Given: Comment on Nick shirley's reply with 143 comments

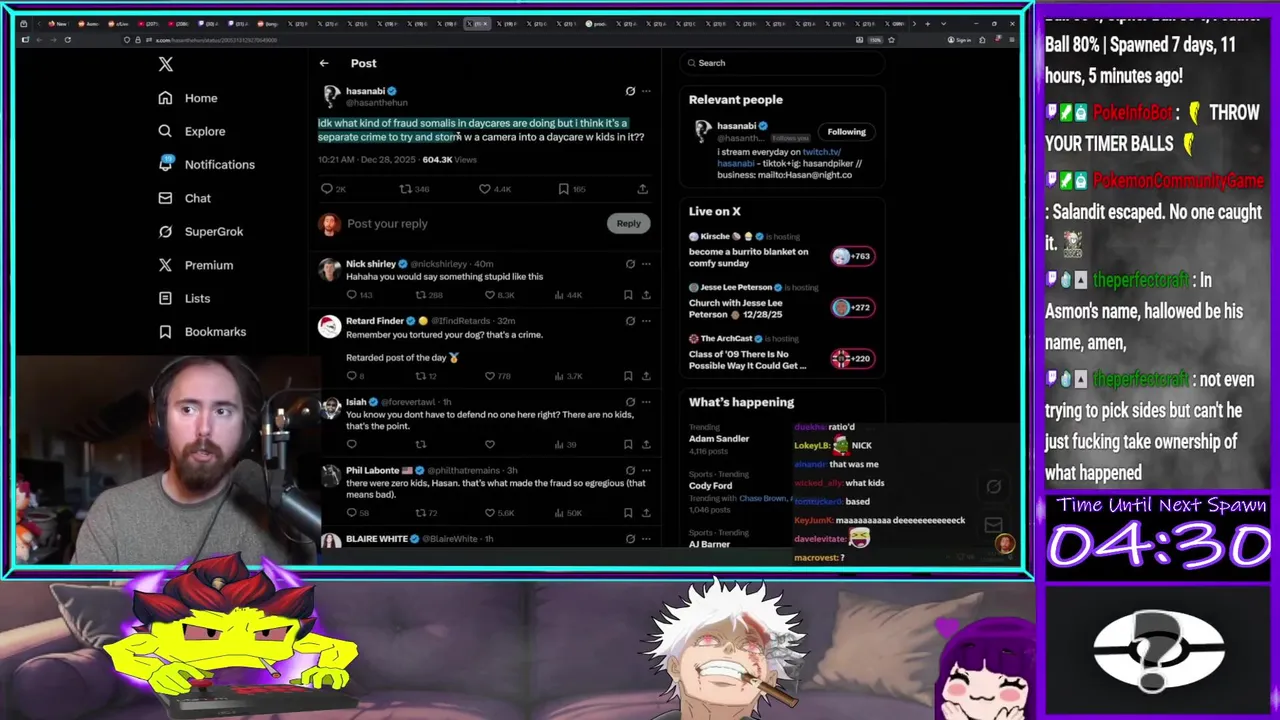Looking at the screenshot, I should [x=359, y=295].
